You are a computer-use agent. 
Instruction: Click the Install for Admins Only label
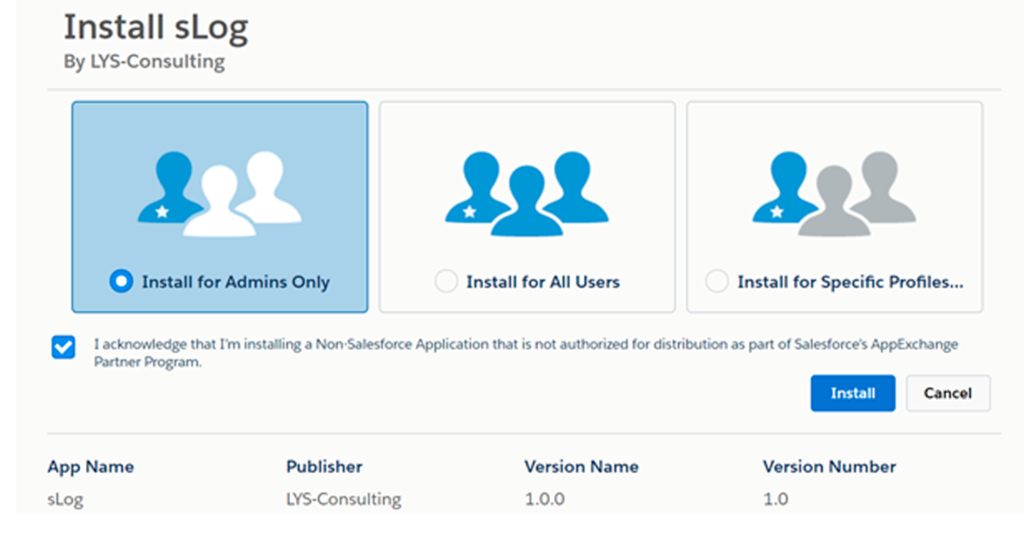236,282
